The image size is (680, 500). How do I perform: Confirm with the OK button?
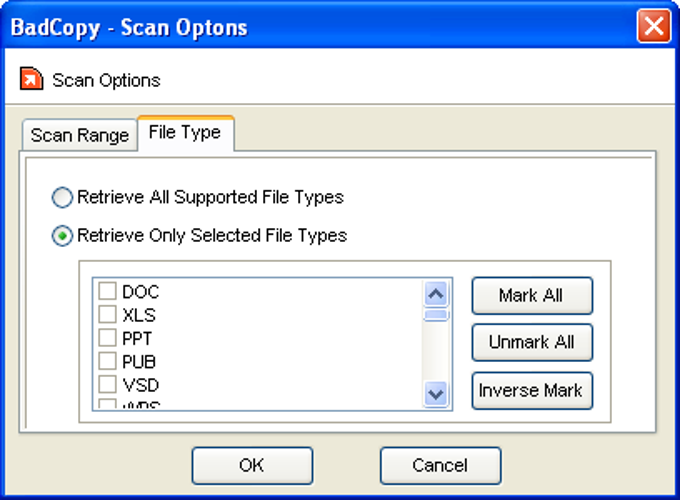252,466
